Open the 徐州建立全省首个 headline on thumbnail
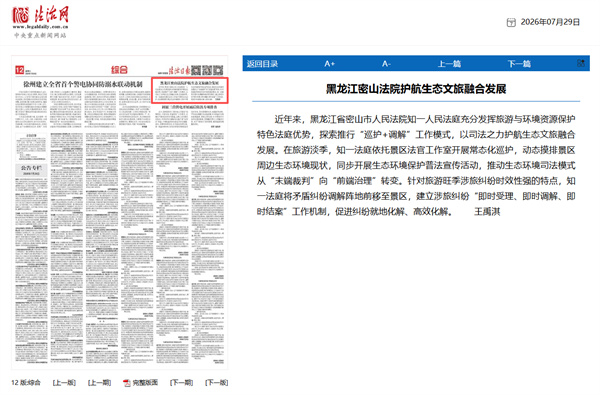This screenshot has width=600, height=395. click(83, 84)
